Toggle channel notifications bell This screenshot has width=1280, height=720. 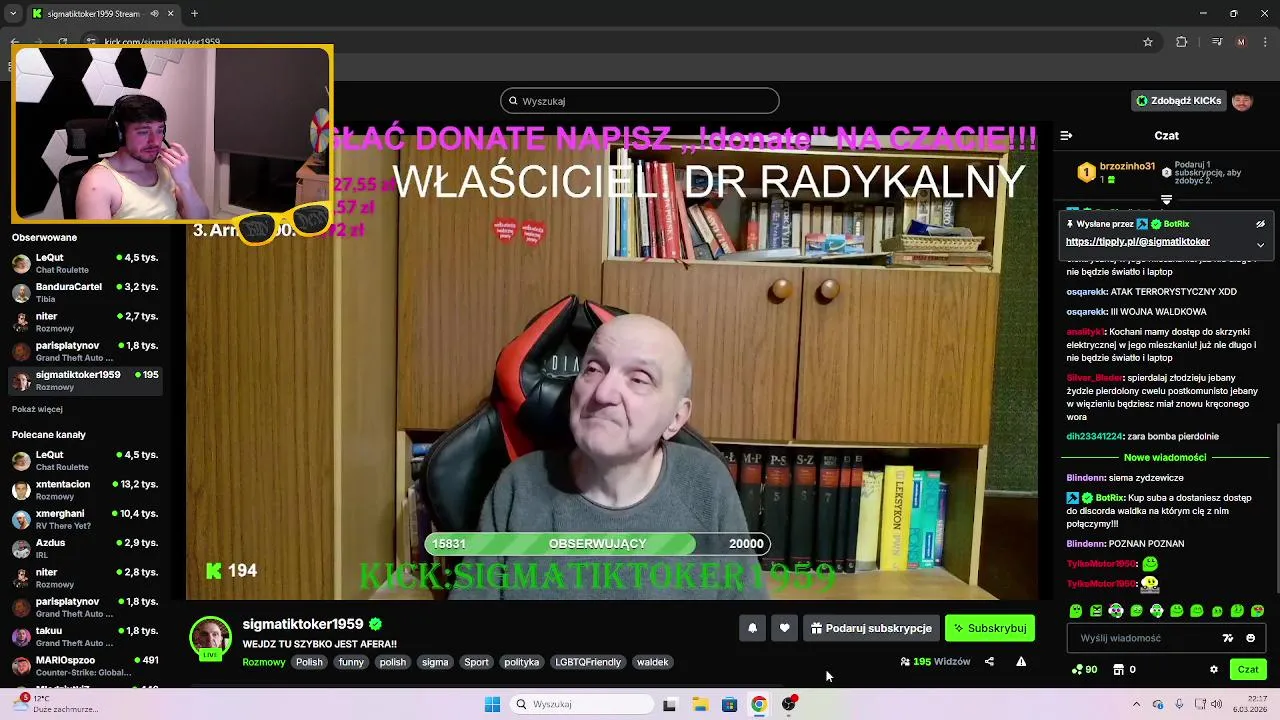[753, 628]
